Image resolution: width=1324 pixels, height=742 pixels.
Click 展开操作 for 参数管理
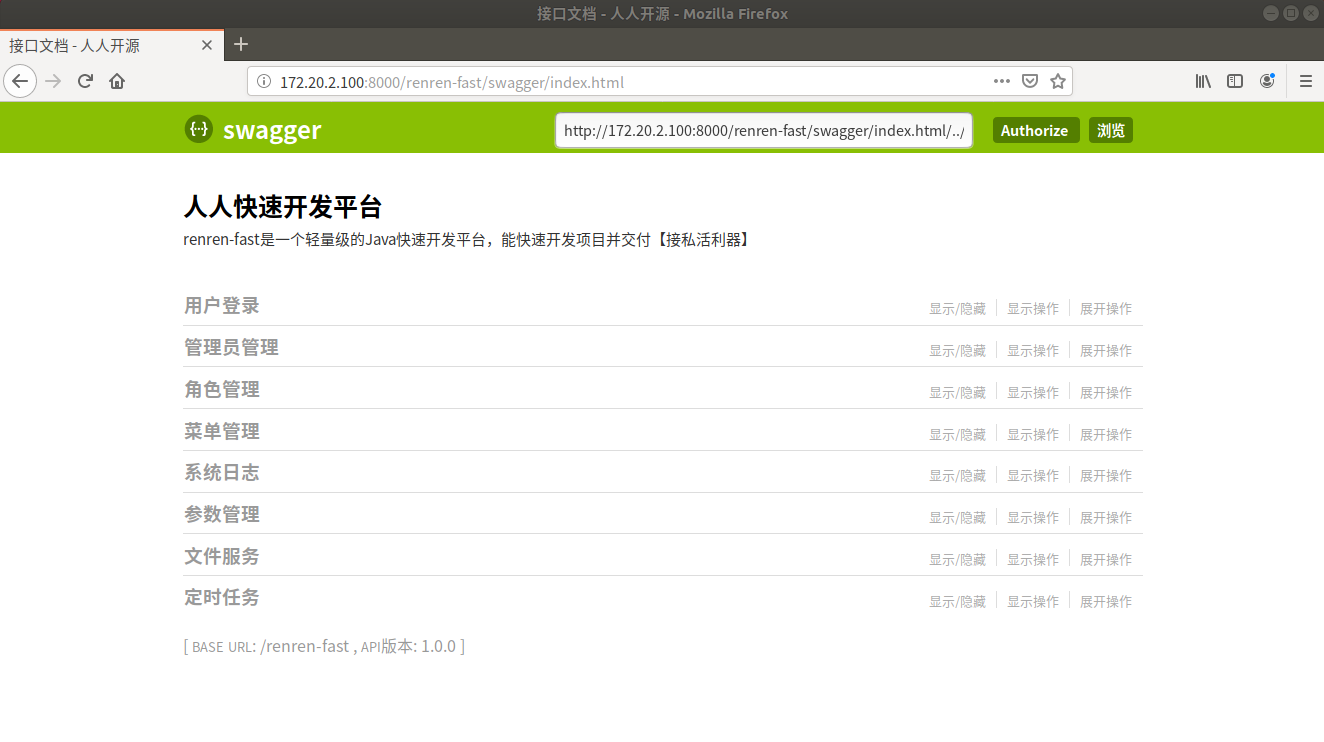[x=1106, y=518]
